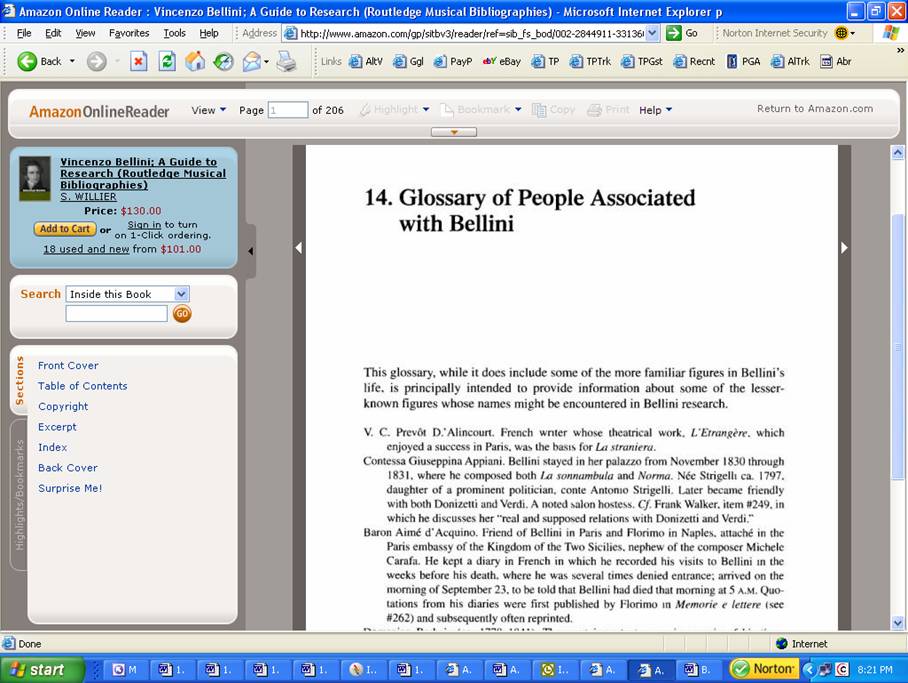Click the Add to Cart button
This screenshot has height=683, width=908.
pyautogui.click(x=64, y=229)
